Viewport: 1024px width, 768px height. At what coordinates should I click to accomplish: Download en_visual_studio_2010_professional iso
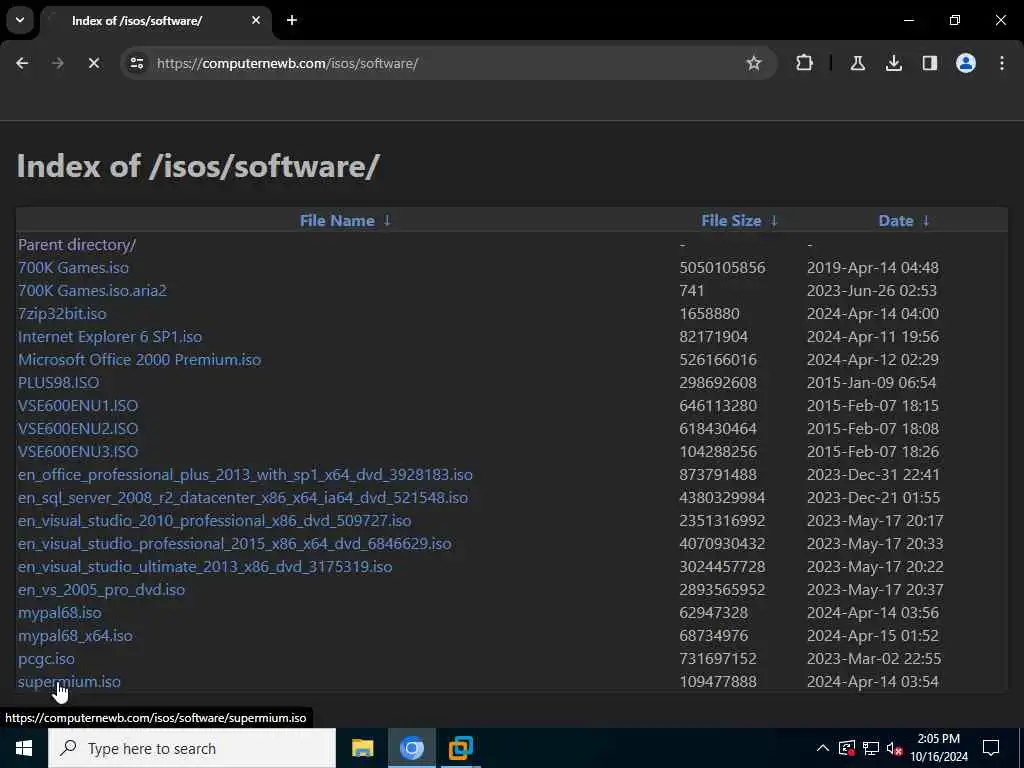point(214,520)
